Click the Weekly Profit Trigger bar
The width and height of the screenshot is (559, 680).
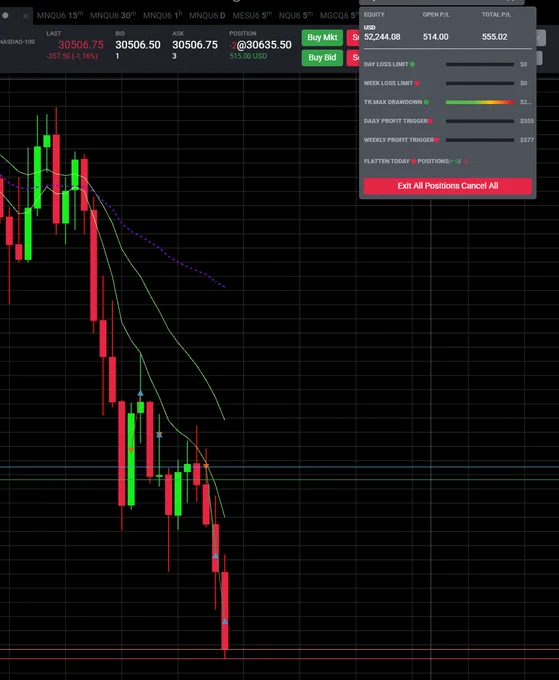point(480,140)
